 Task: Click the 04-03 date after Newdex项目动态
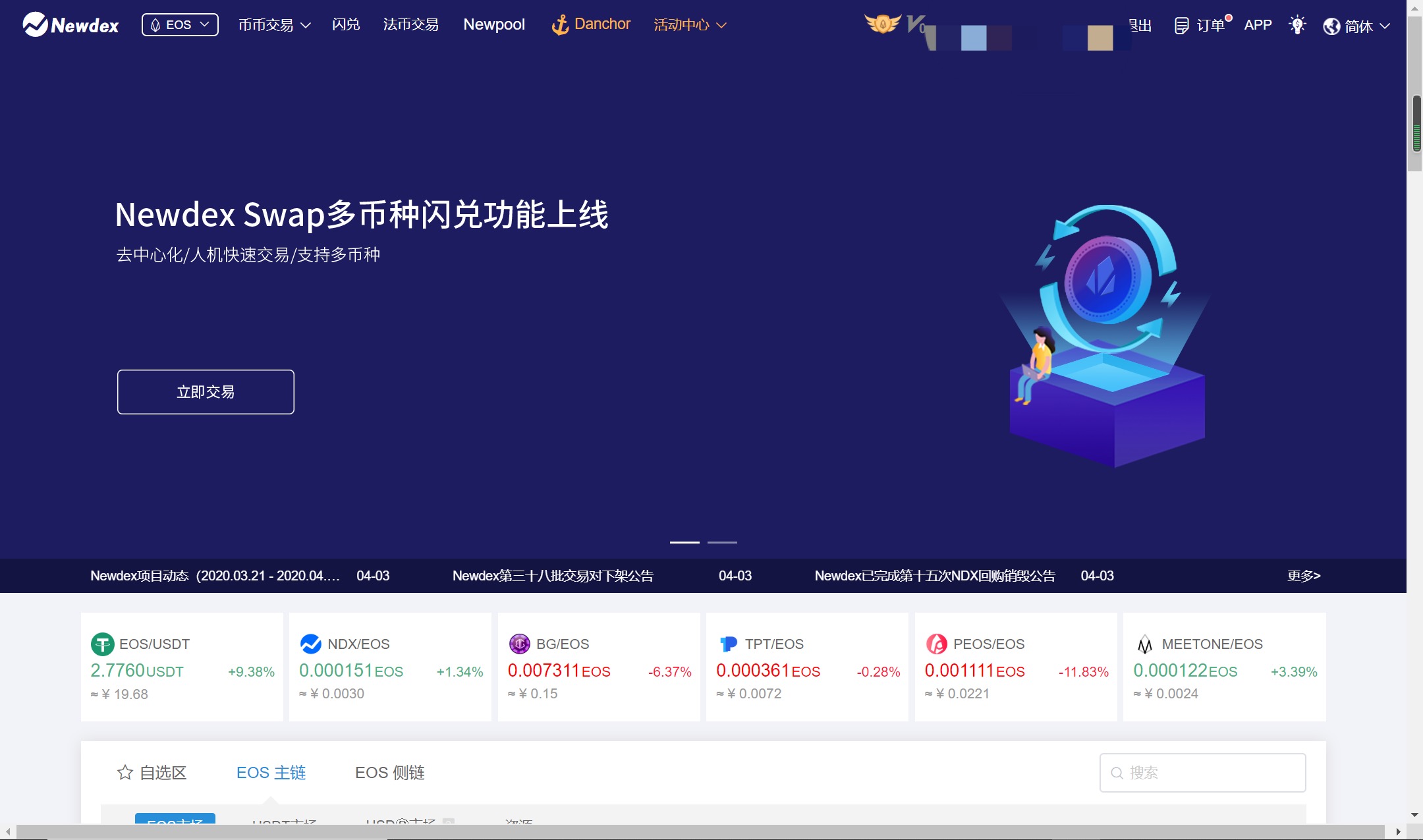tap(373, 576)
